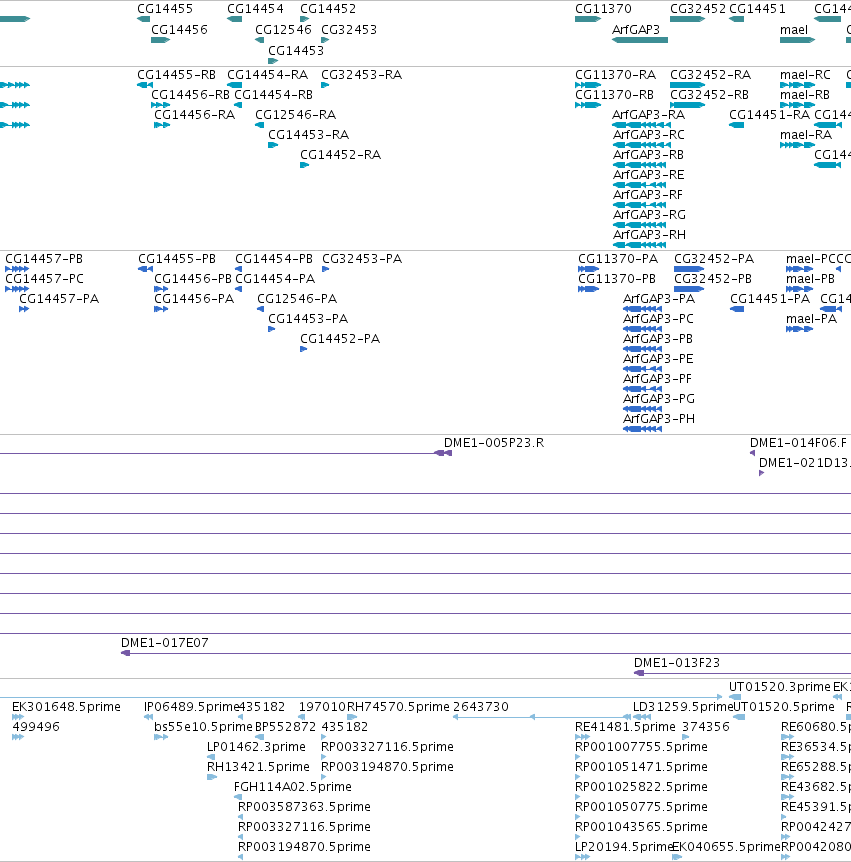Image resolution: width=851 pixels, height=862 pixels.
Task: Click the DME1-005P23.R BAC label
Action: [494, 443]
